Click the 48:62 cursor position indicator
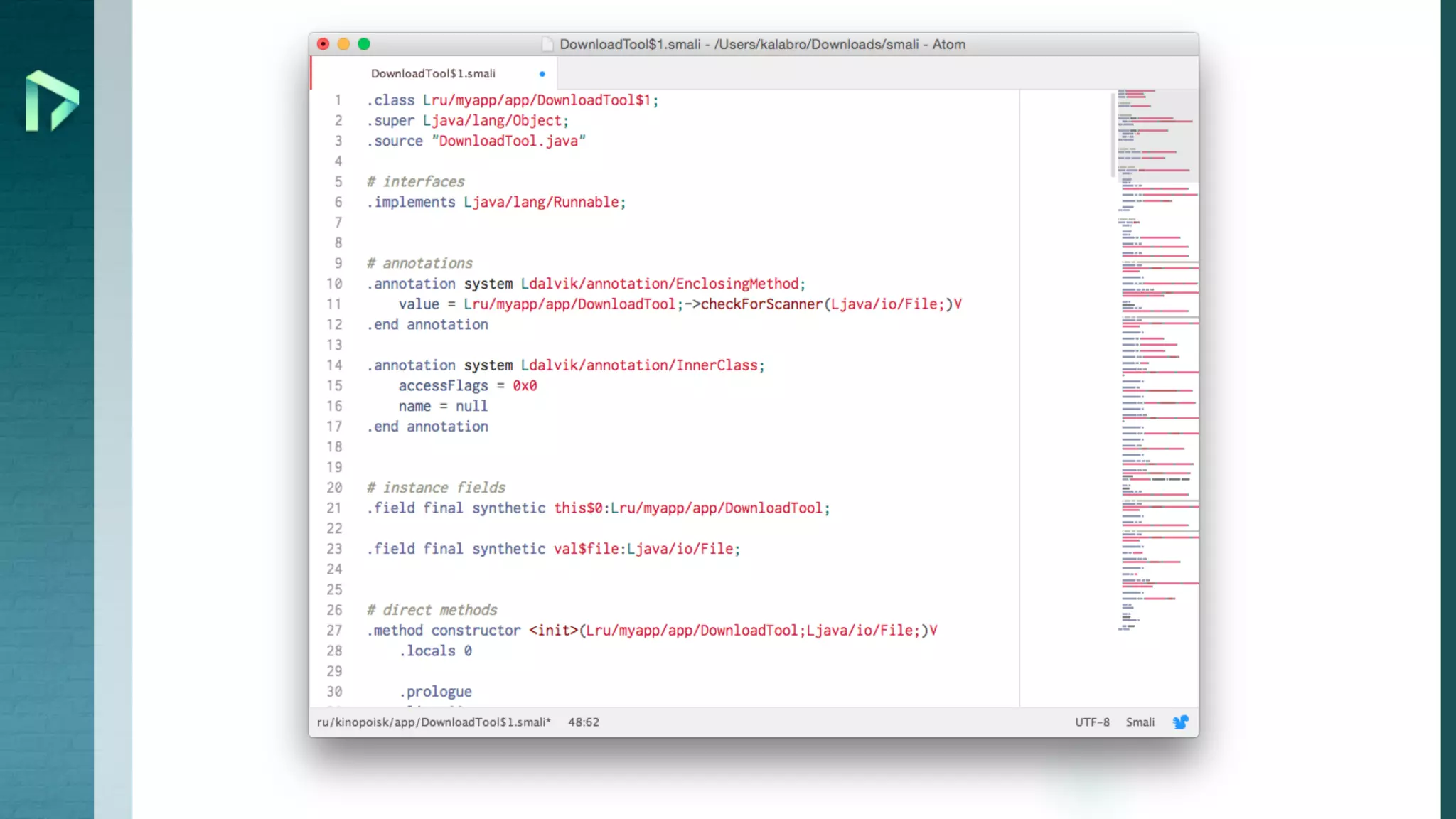 [x=583, y=722]
